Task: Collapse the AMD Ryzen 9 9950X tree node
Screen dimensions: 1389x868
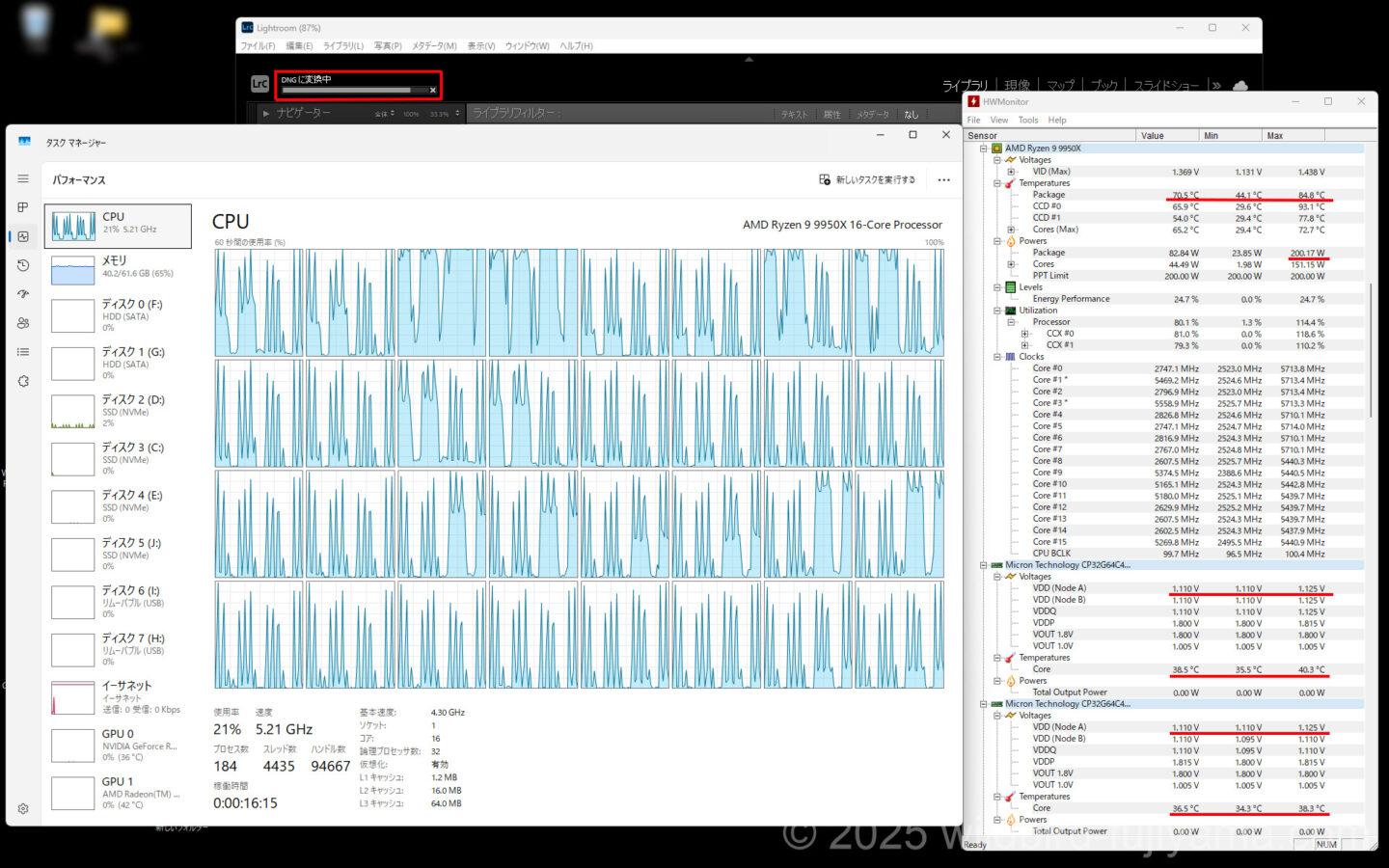Action: click(984, 149)
